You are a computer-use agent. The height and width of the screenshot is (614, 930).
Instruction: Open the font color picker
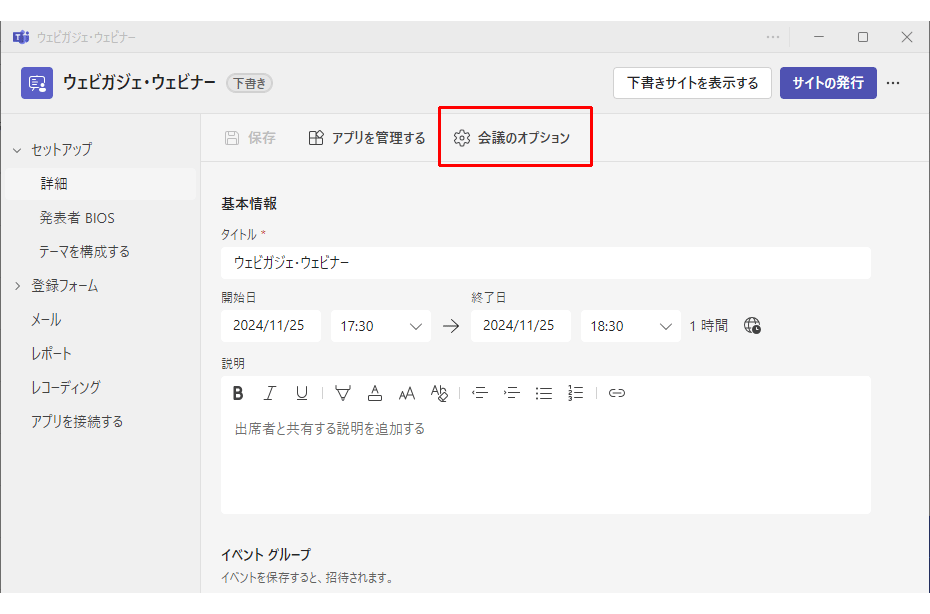pyautogui.click(x=375, y=393)
